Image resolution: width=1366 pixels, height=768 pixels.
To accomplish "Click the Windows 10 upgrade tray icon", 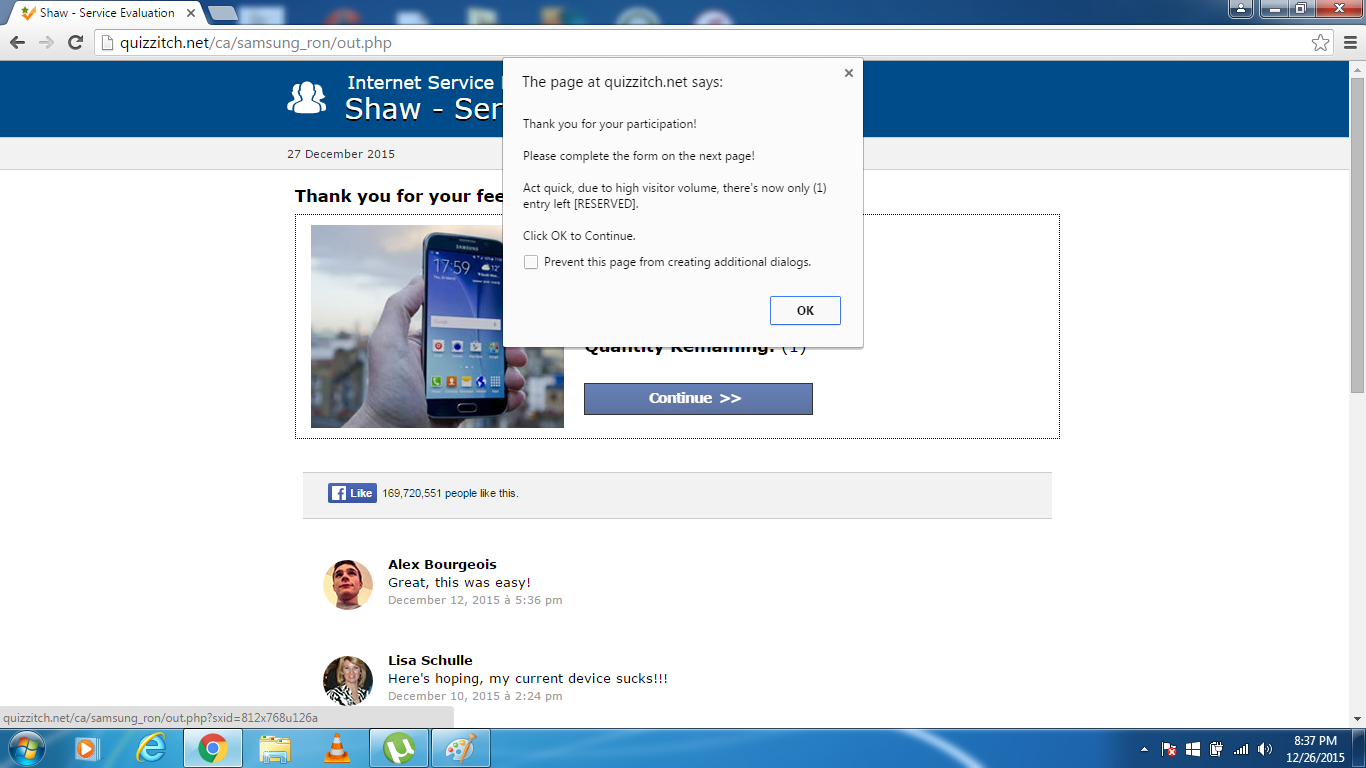I will [x=1193, y=749].
